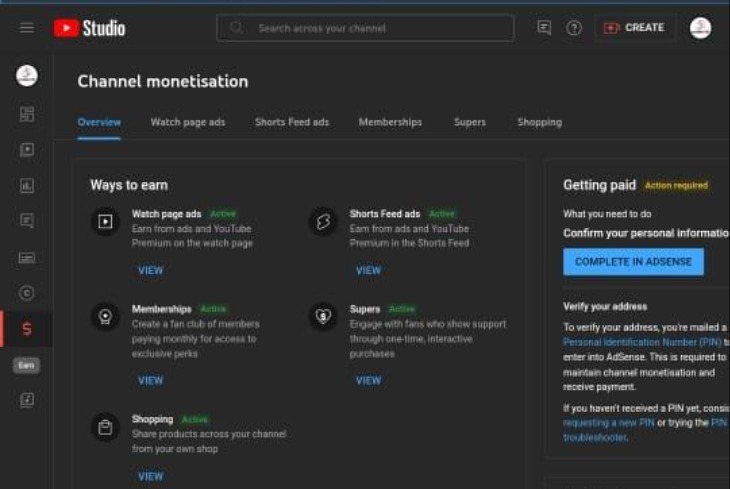Click the channel avatar in sidebar
This screenshot has height=489, width=730.
pyautogui.click(x=27, y=75)
